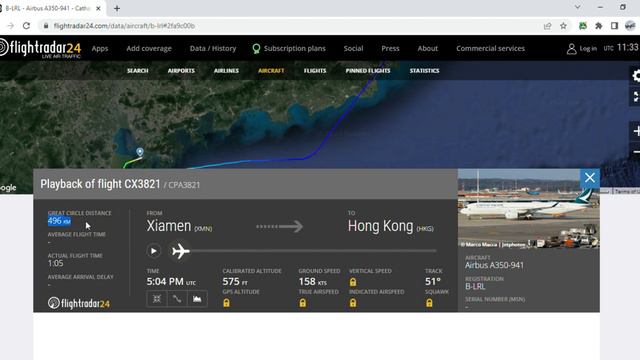Click the share page icon in address bar

547,26
